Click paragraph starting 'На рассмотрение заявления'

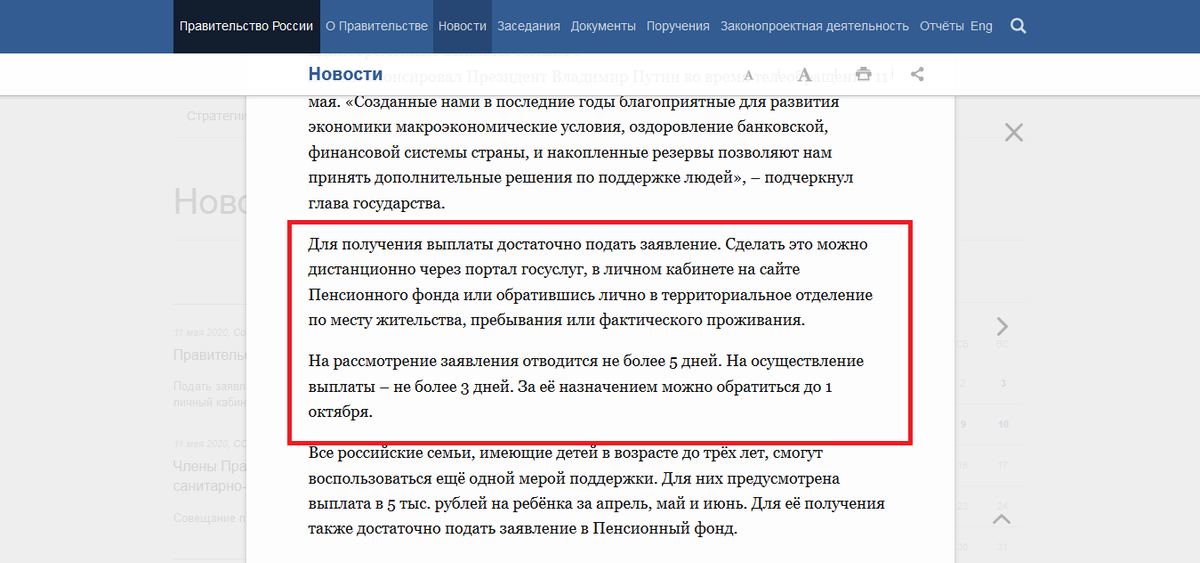(585, 385)
